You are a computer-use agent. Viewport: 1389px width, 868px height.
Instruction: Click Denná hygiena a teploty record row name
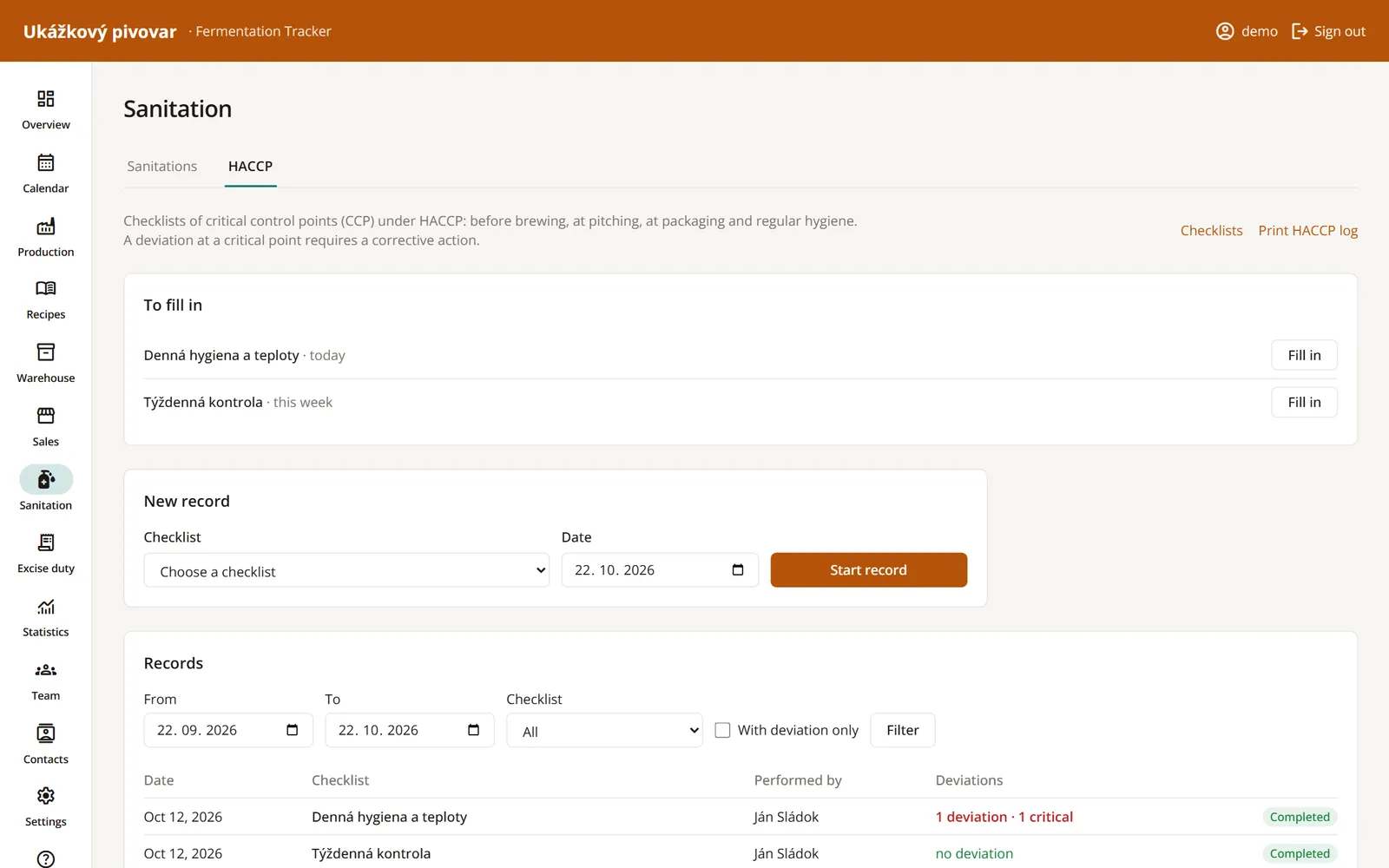389,817
